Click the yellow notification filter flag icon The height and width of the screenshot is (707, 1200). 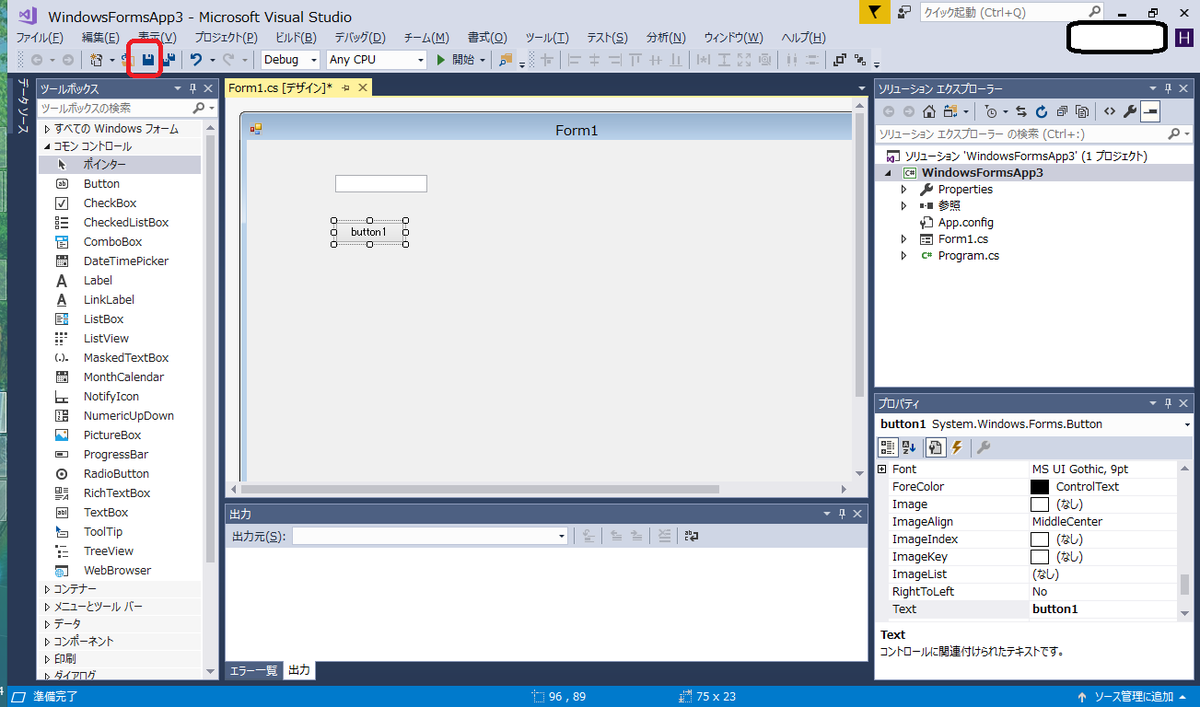coord(875,12)
